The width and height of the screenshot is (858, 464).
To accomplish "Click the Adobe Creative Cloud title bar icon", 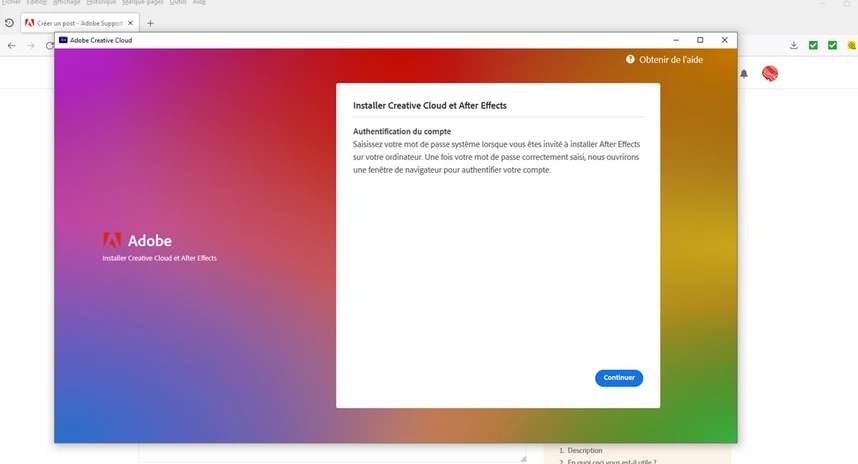I will click(x=63, y=40).
